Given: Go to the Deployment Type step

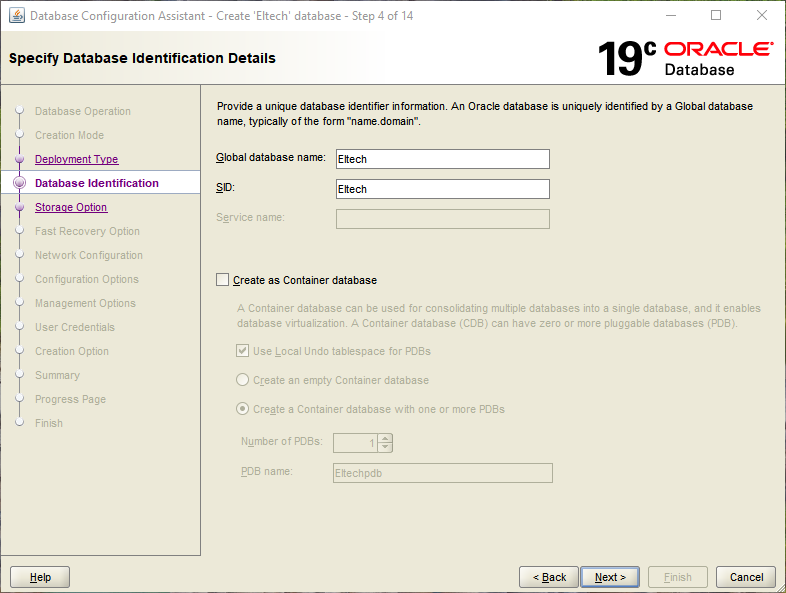Looking at the screenshot, I should pos(76,160).
